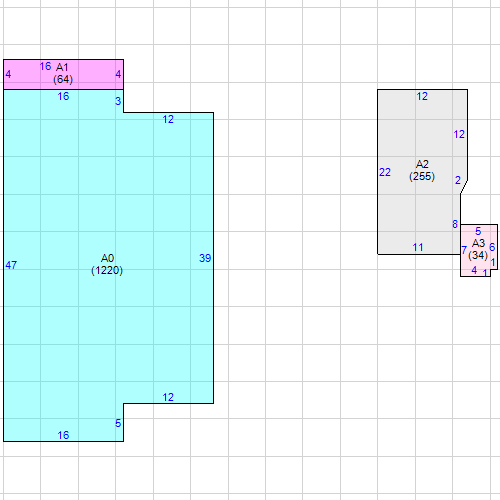
Task: Click the 5 dimension at A0's lower notch
Action: click(118, 423)
